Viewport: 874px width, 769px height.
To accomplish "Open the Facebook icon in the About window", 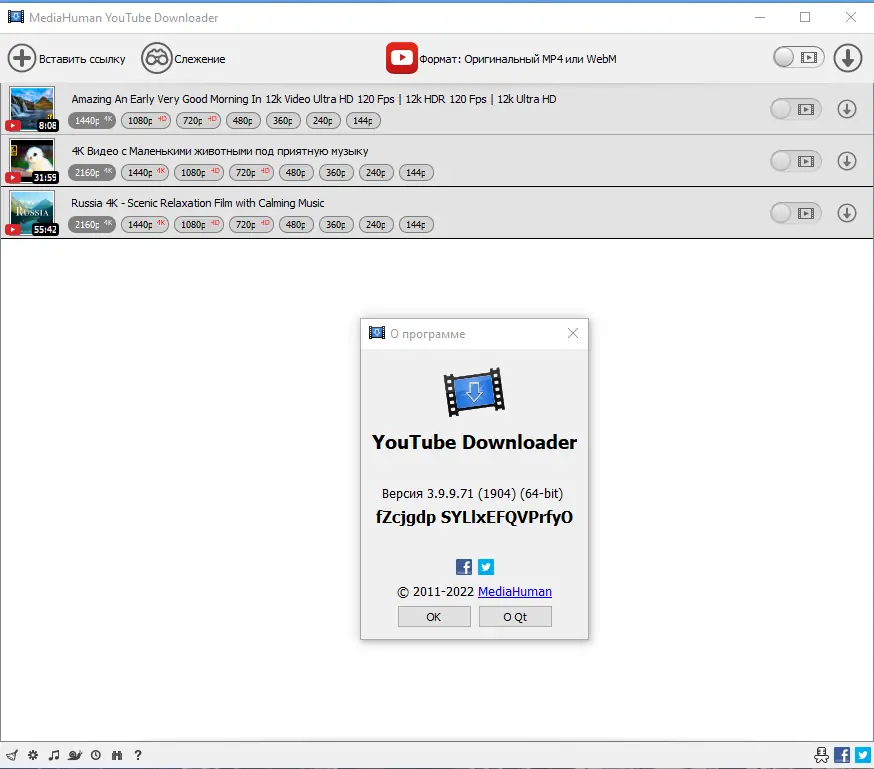I will pos(463,566).
